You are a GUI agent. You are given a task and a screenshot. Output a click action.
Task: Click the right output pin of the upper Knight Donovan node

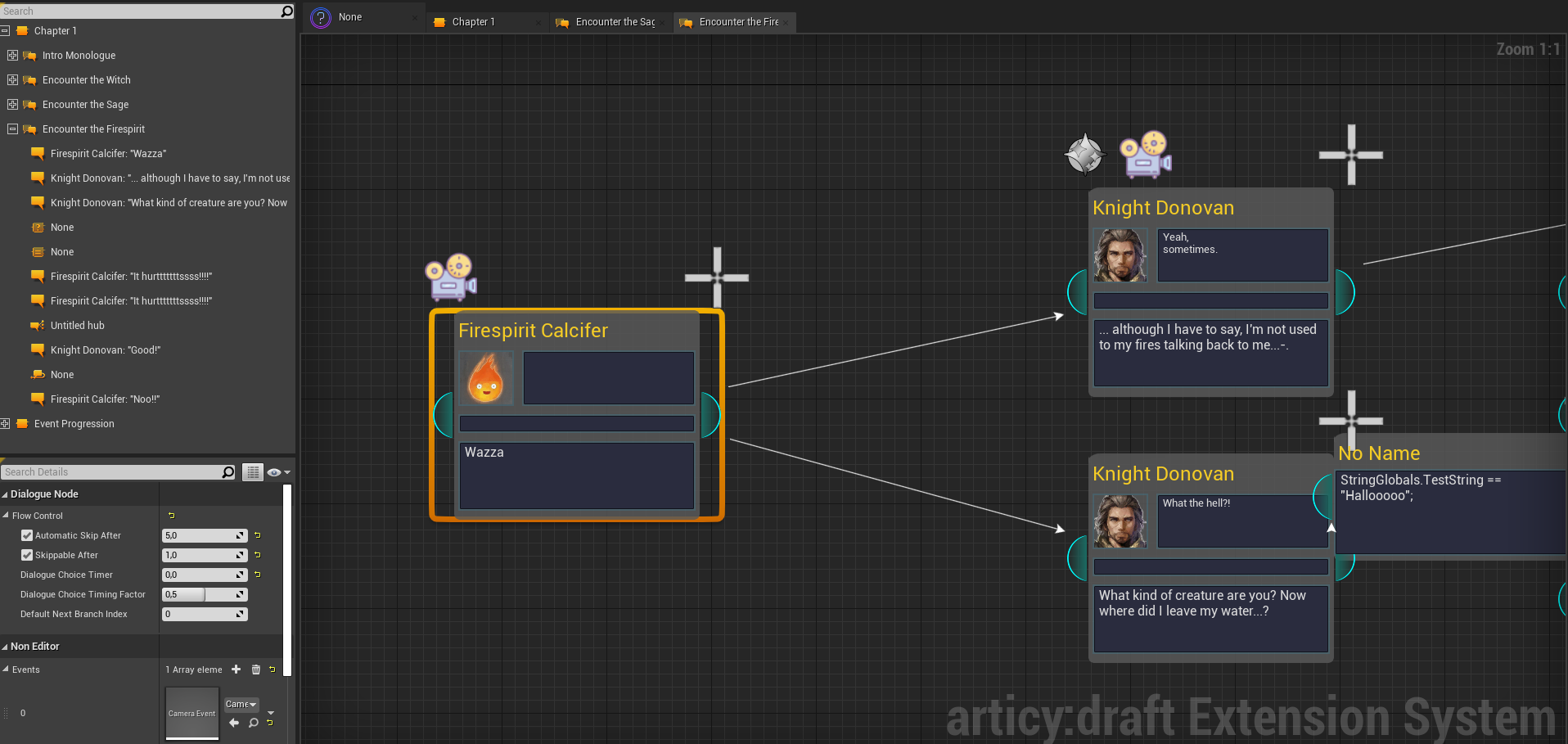pyautogui.click(x=1345, y=292)
